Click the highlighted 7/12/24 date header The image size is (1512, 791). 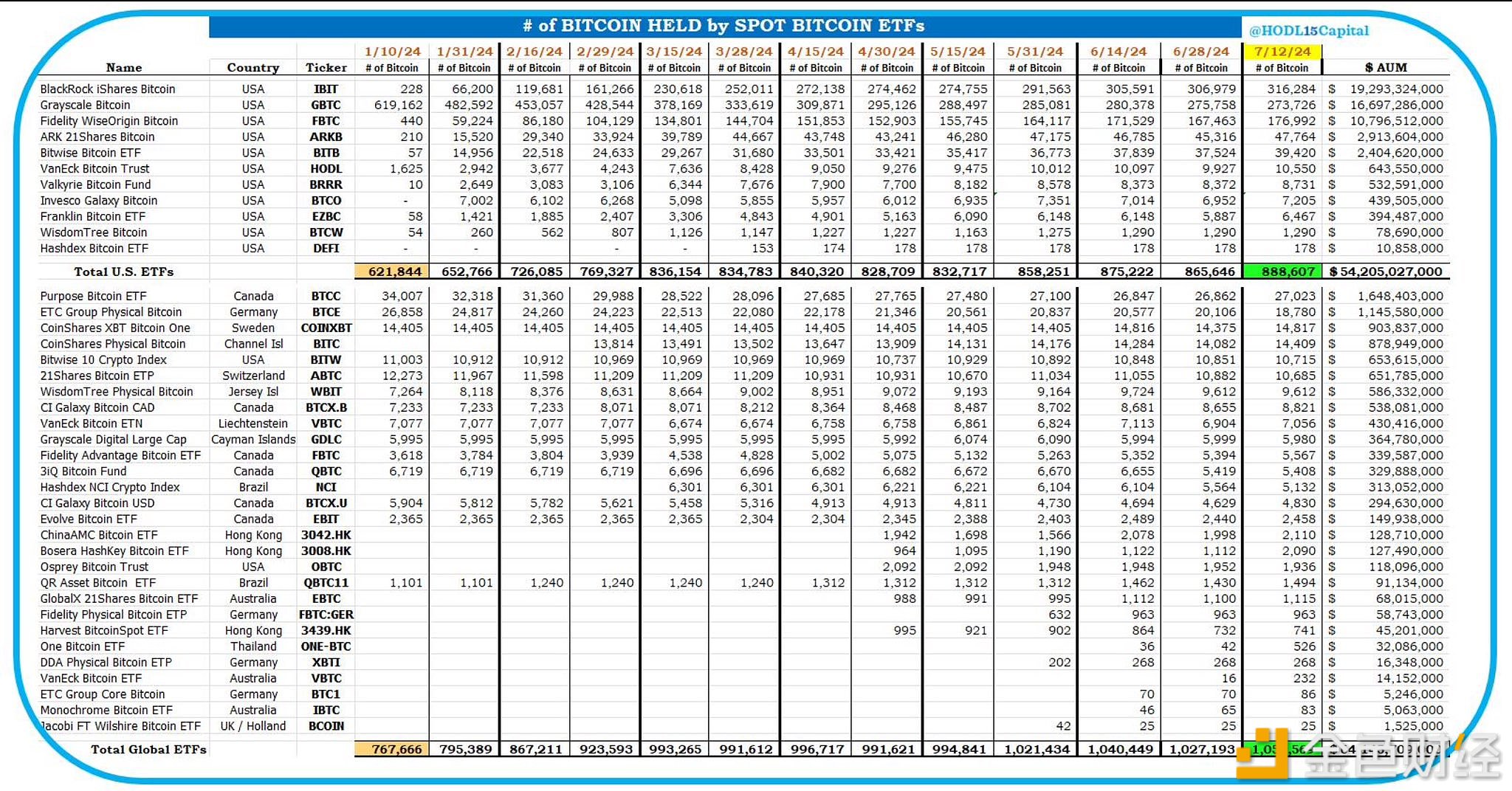pos(1282,52)
